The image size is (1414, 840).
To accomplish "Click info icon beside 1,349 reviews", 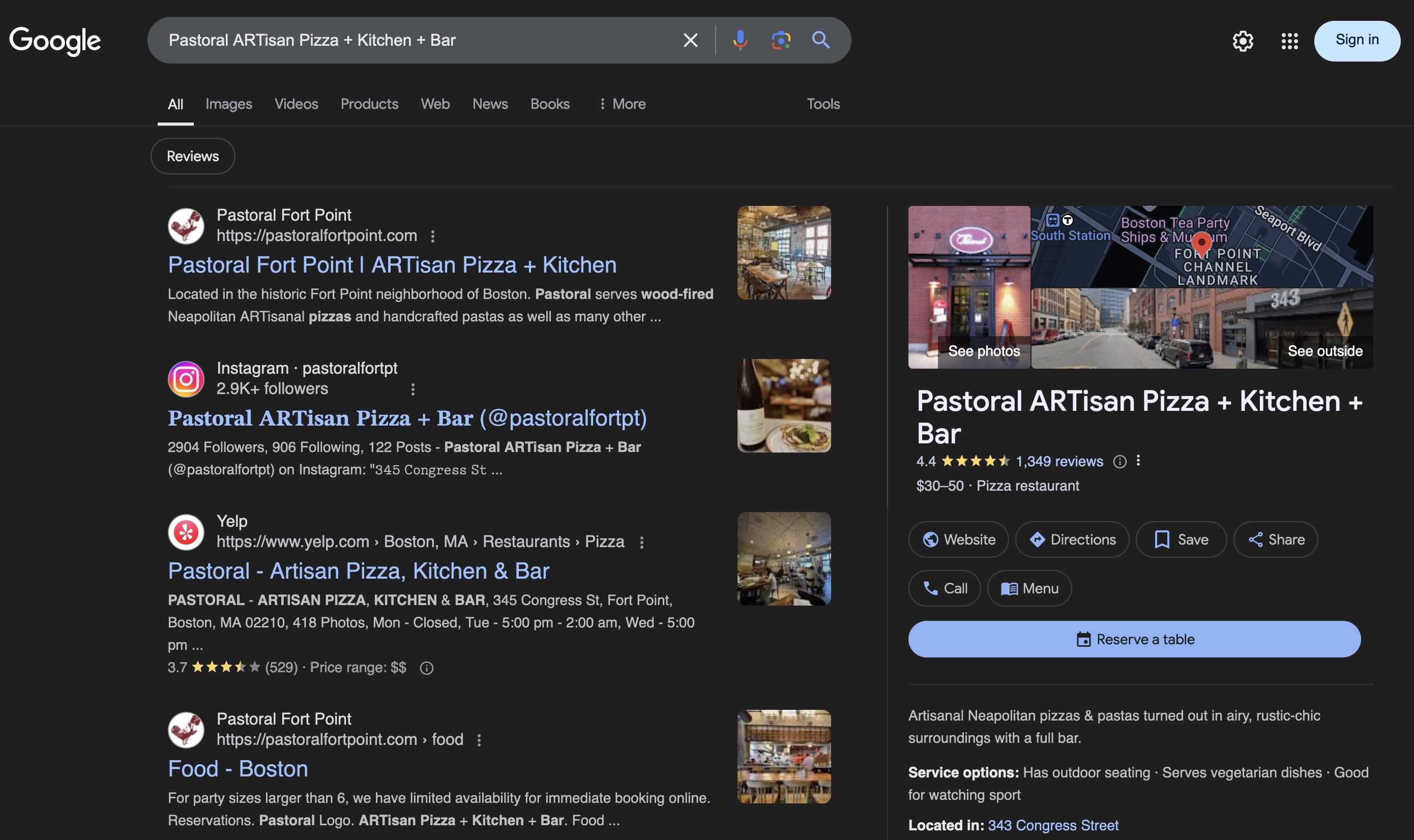I will (1119, 462).
